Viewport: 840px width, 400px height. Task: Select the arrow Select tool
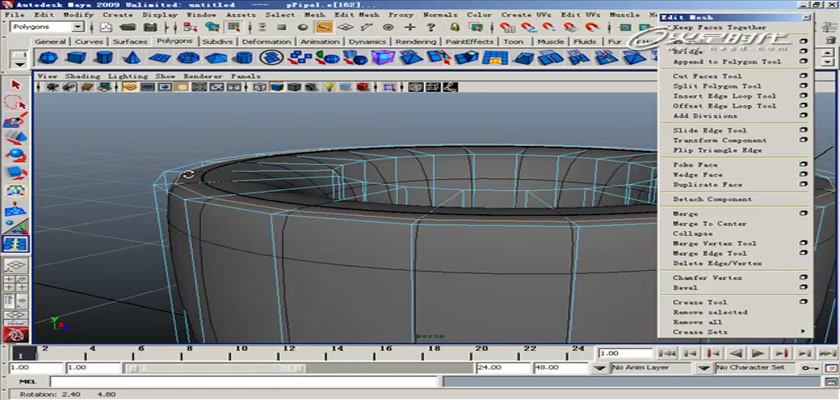16,85
